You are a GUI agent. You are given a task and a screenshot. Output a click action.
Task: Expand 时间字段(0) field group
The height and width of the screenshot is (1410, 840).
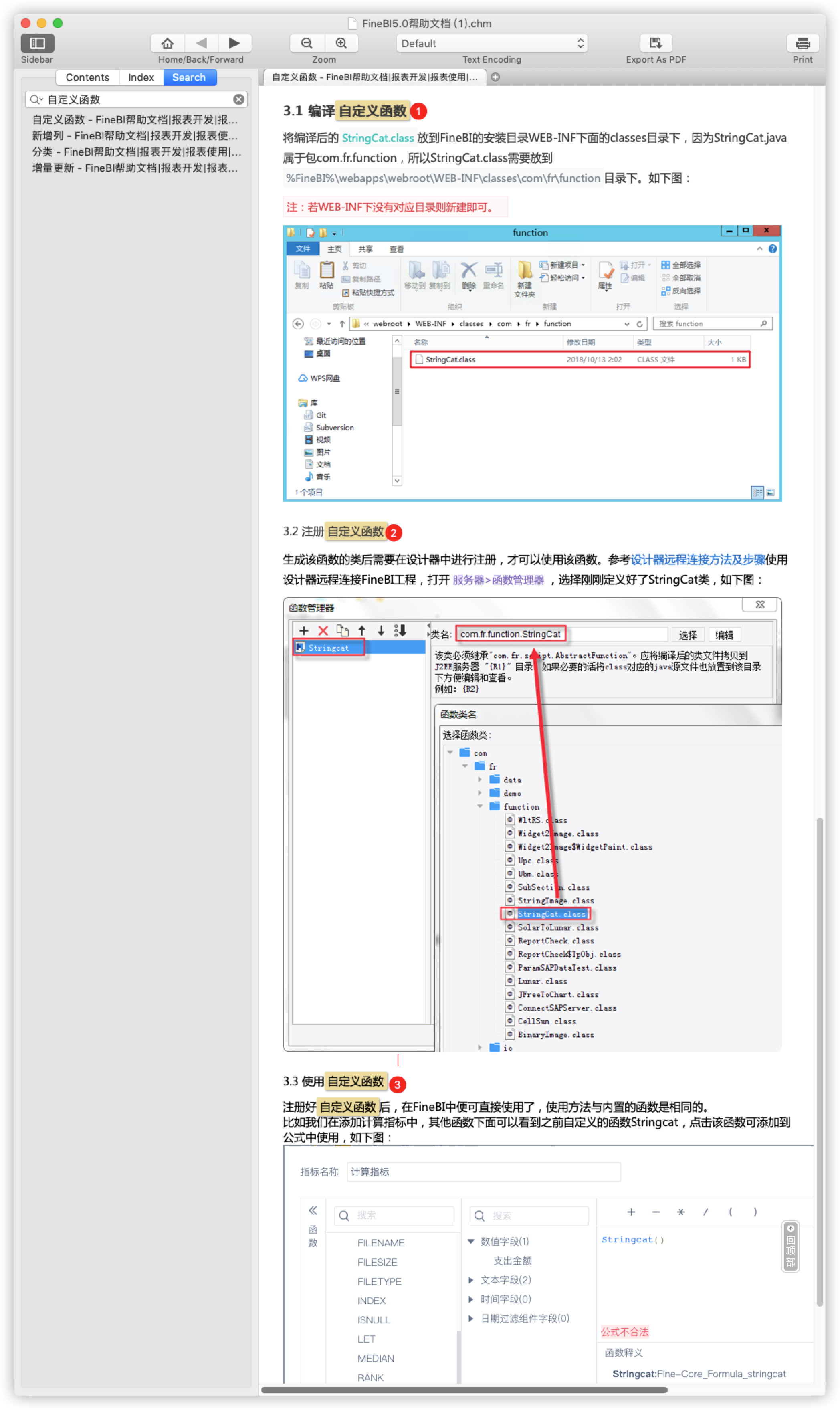(x=470, y=1299)
